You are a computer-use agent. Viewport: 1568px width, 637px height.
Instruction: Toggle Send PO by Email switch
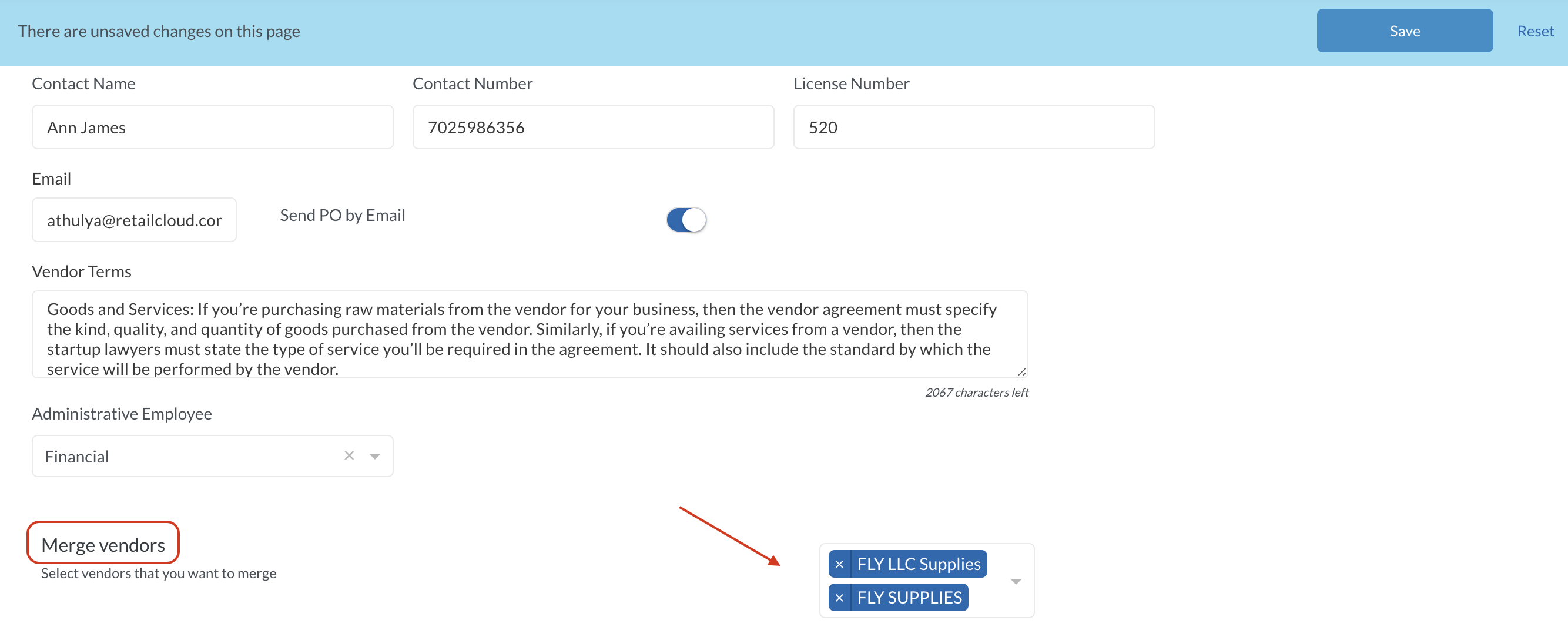pos(686,220)
